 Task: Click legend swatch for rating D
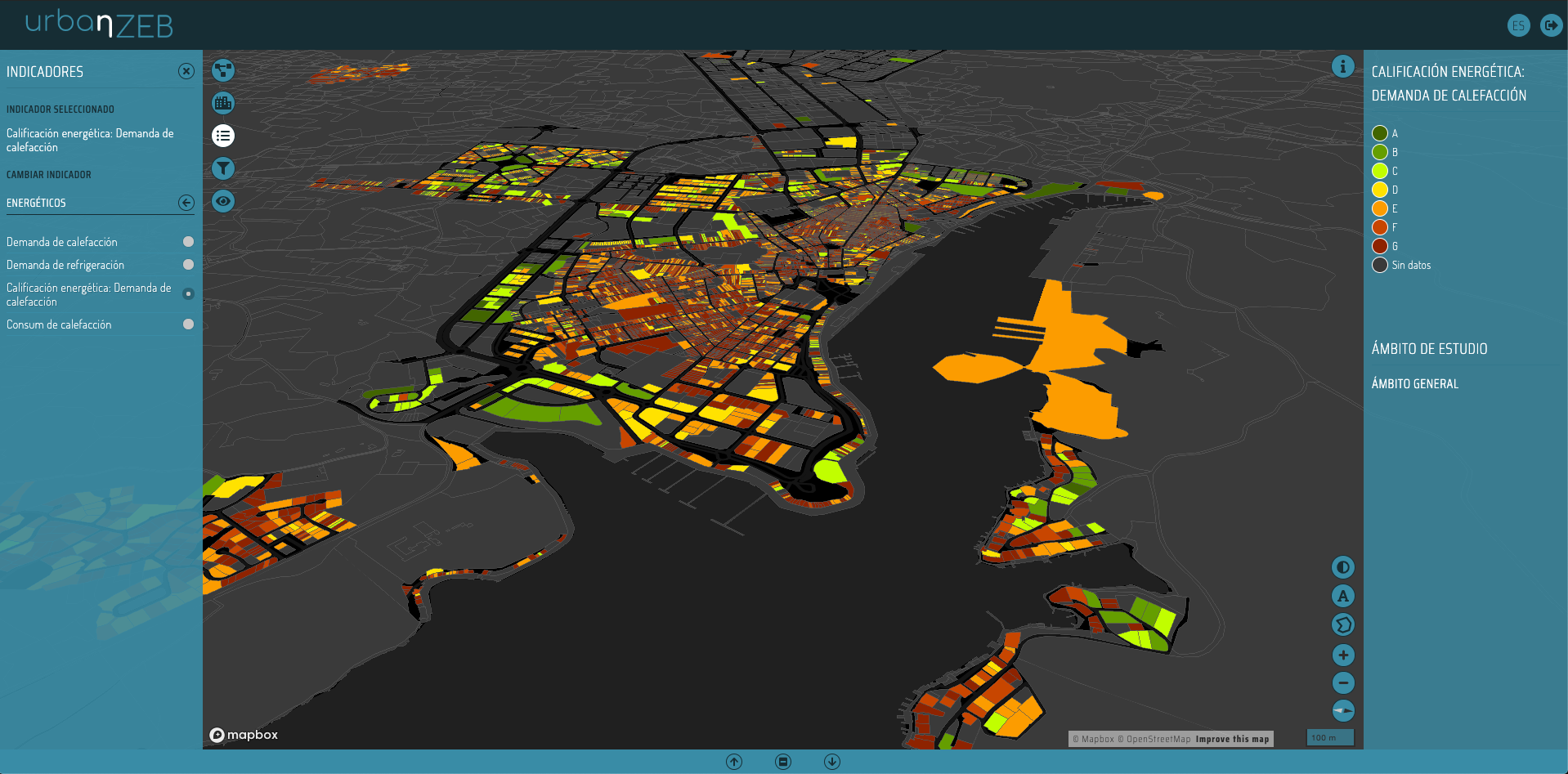[1380, 190]
